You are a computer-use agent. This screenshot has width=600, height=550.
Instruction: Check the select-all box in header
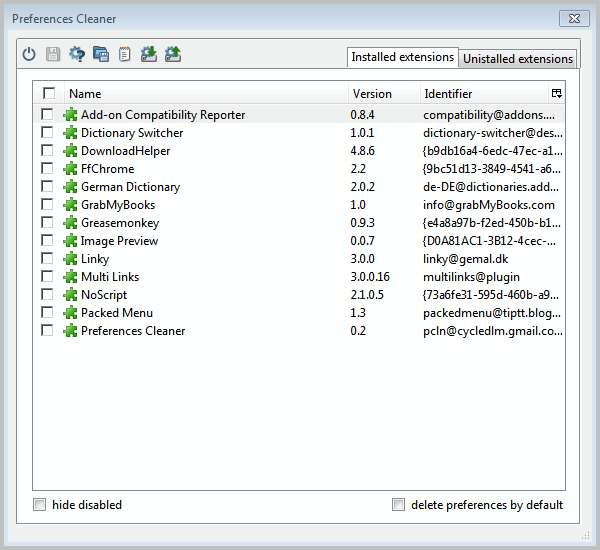[x=48, y=93]
